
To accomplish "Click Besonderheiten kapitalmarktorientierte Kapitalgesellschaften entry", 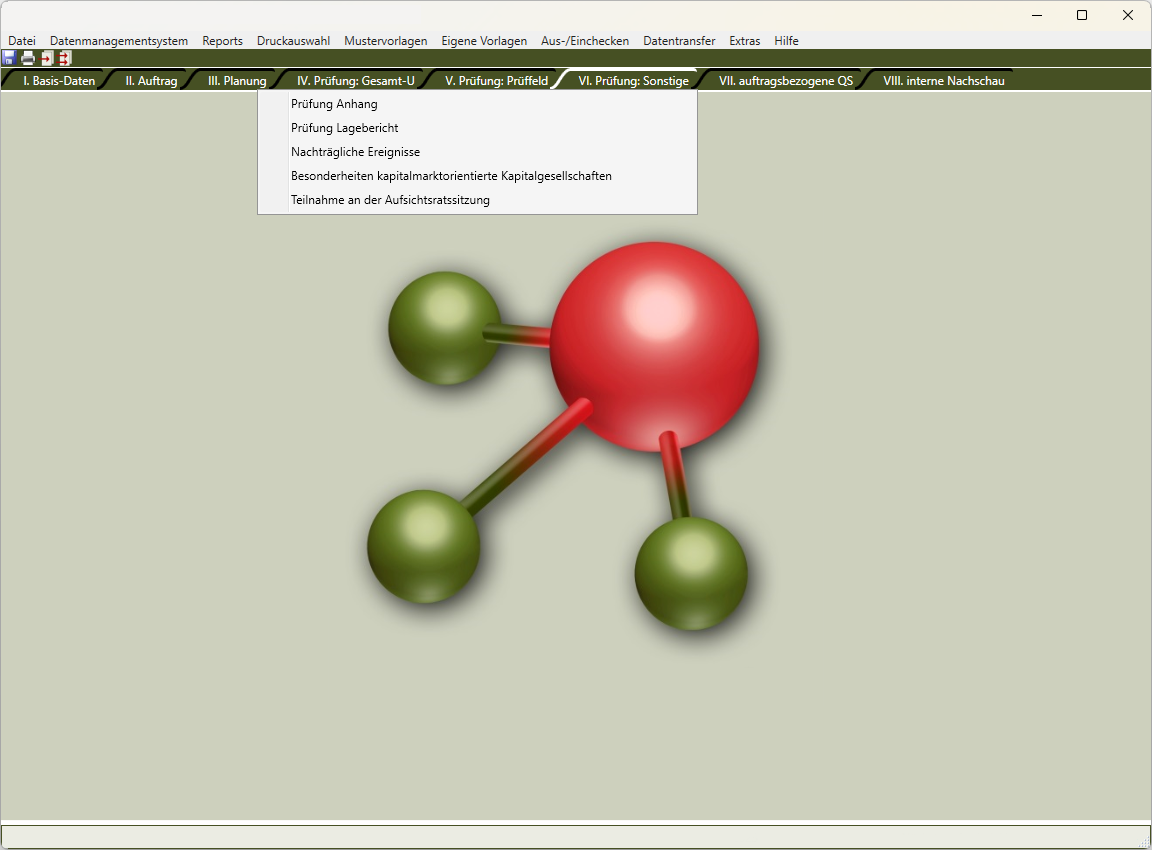I will tap(451, 176).
